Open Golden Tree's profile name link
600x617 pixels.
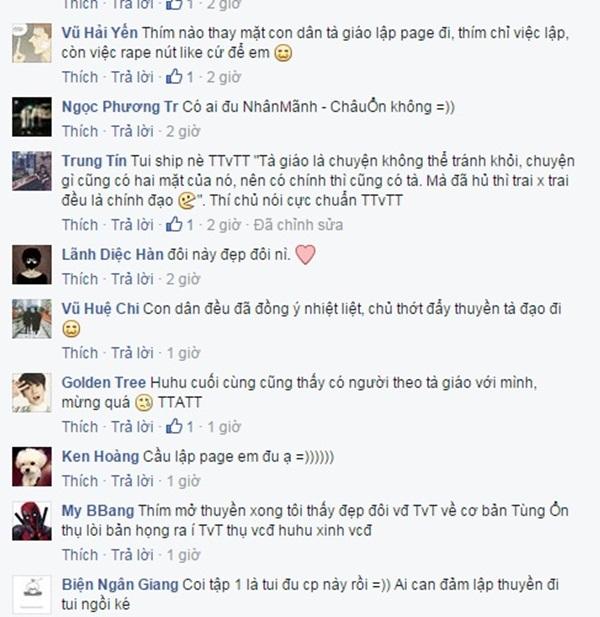click(103, 382)
